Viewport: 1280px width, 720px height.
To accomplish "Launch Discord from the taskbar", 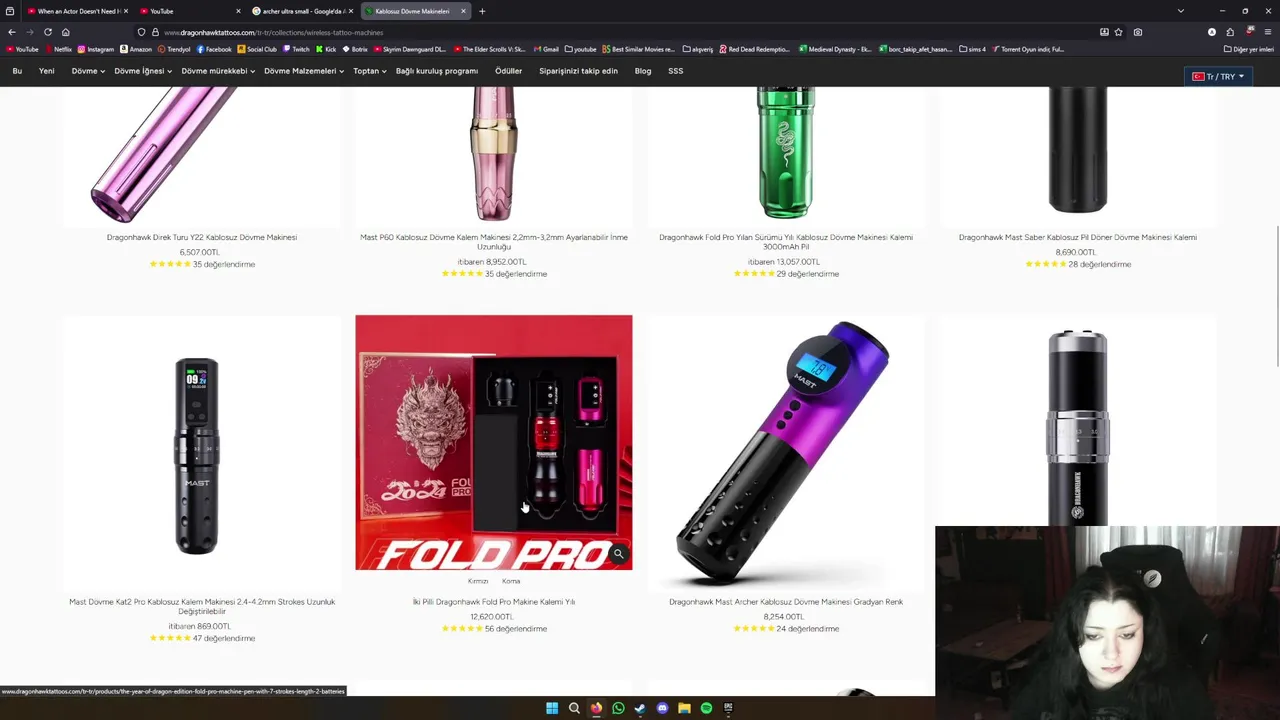I will pos(662,708).
